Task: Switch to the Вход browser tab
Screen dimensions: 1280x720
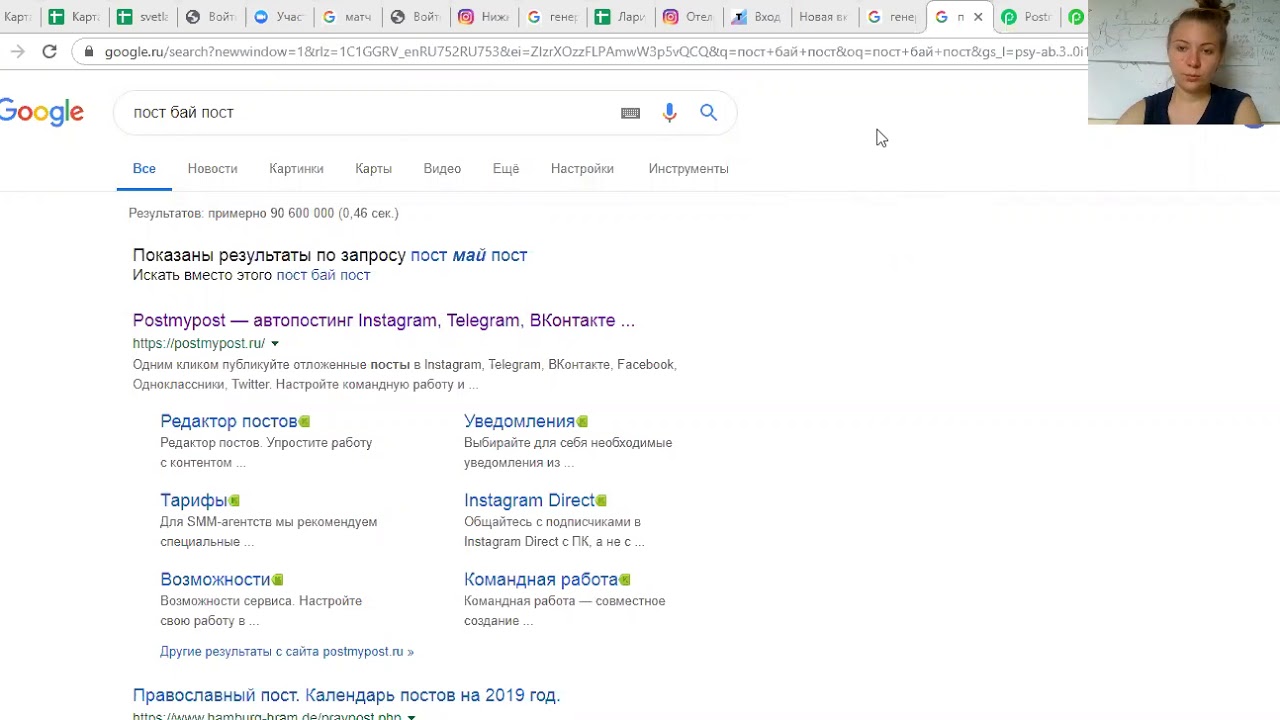Action: click(756, 17)
